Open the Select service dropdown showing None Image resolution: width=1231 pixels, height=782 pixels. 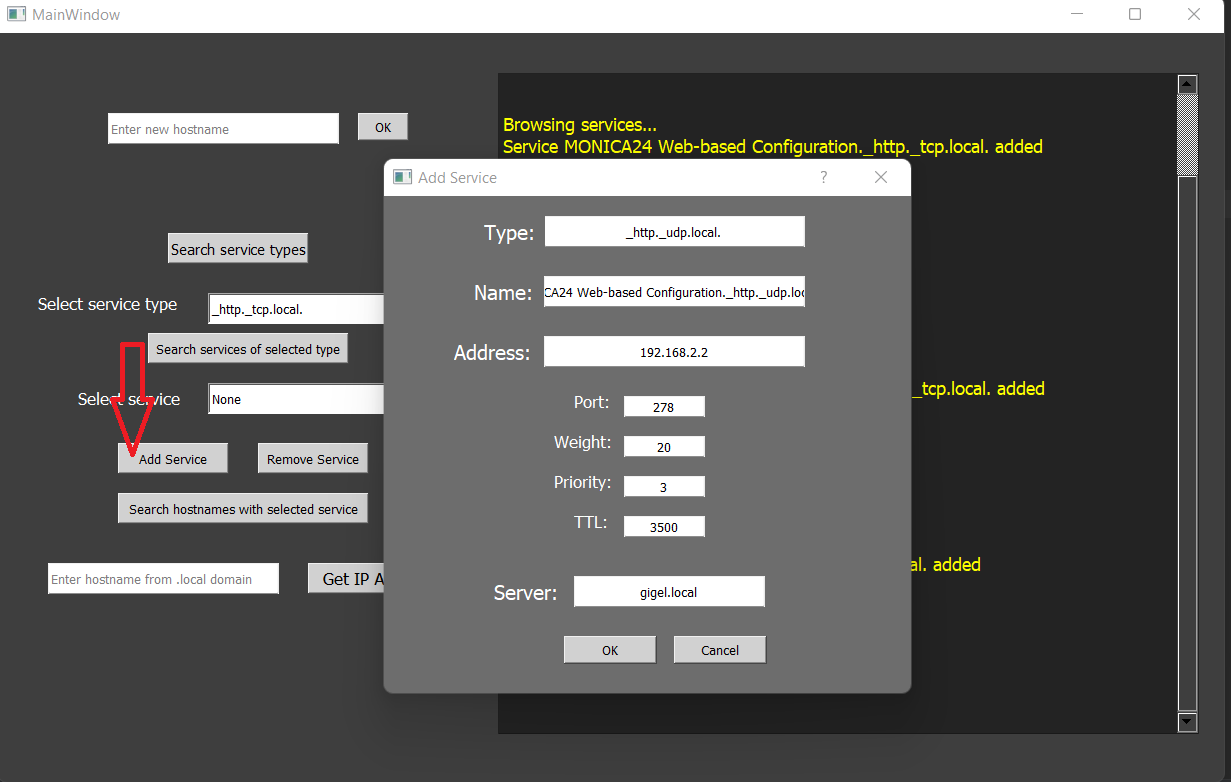coord(296,399)
